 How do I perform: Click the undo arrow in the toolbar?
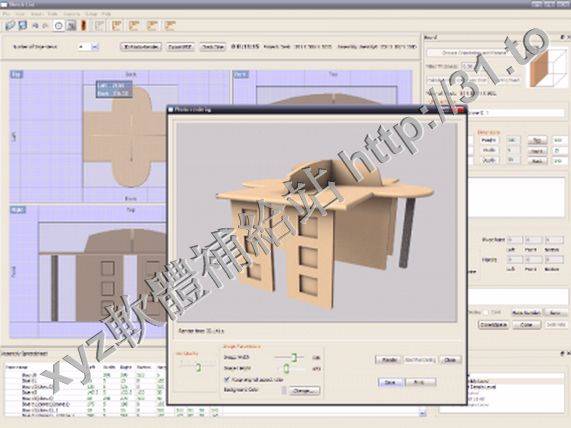pyautogui.click(x=35, y=26)
